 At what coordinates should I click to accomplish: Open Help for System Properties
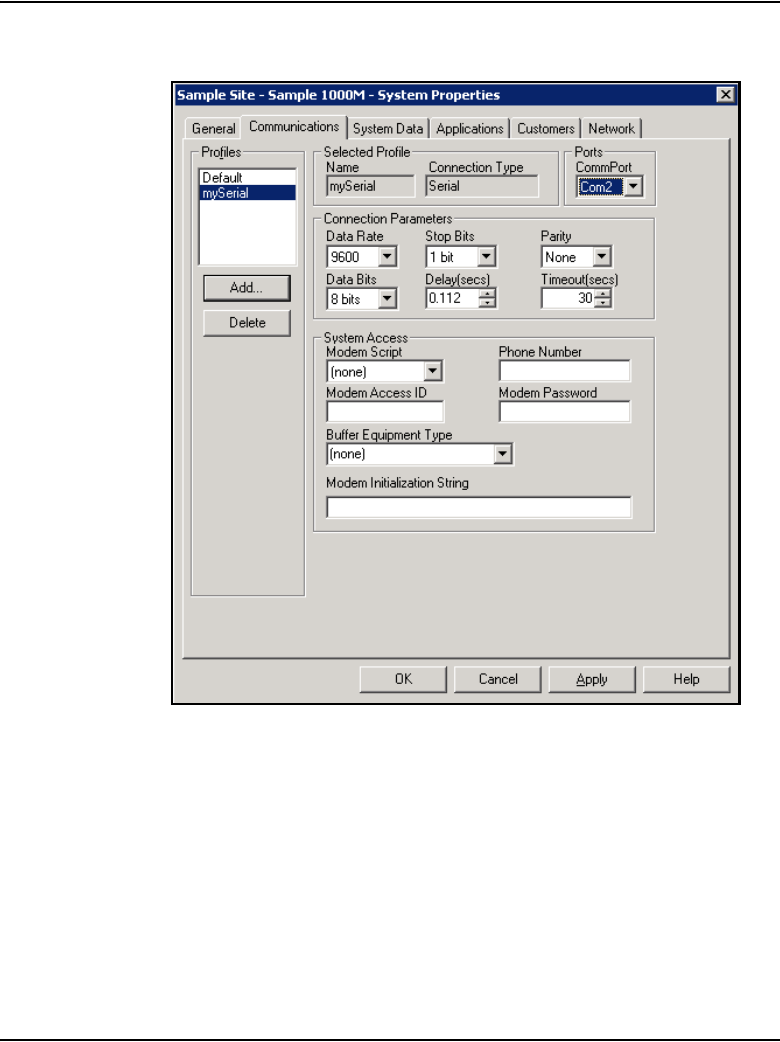tap(686, 679)
